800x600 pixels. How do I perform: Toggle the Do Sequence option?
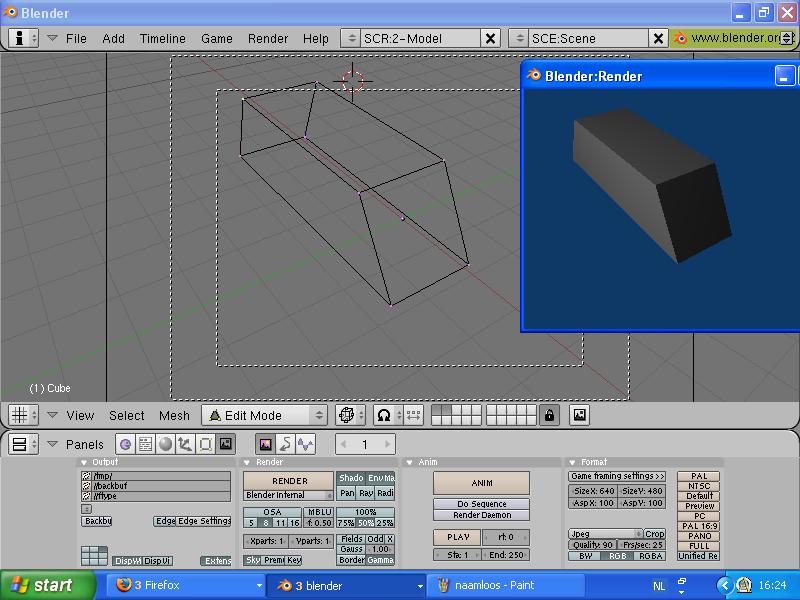[482, 504]
